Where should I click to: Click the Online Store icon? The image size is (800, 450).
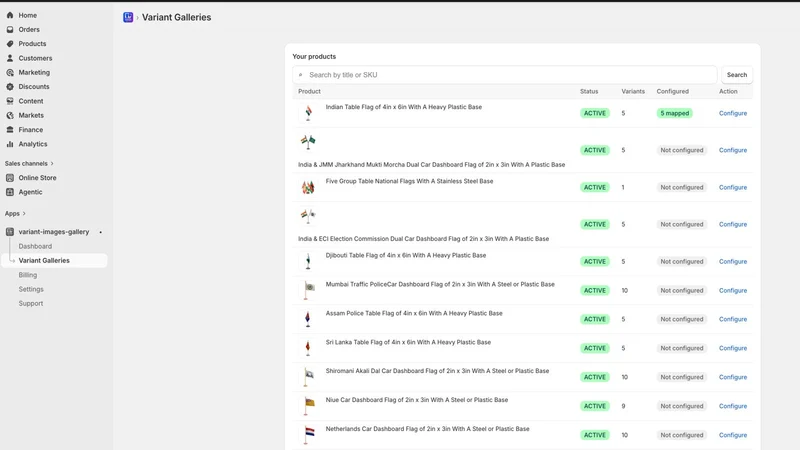10,178
